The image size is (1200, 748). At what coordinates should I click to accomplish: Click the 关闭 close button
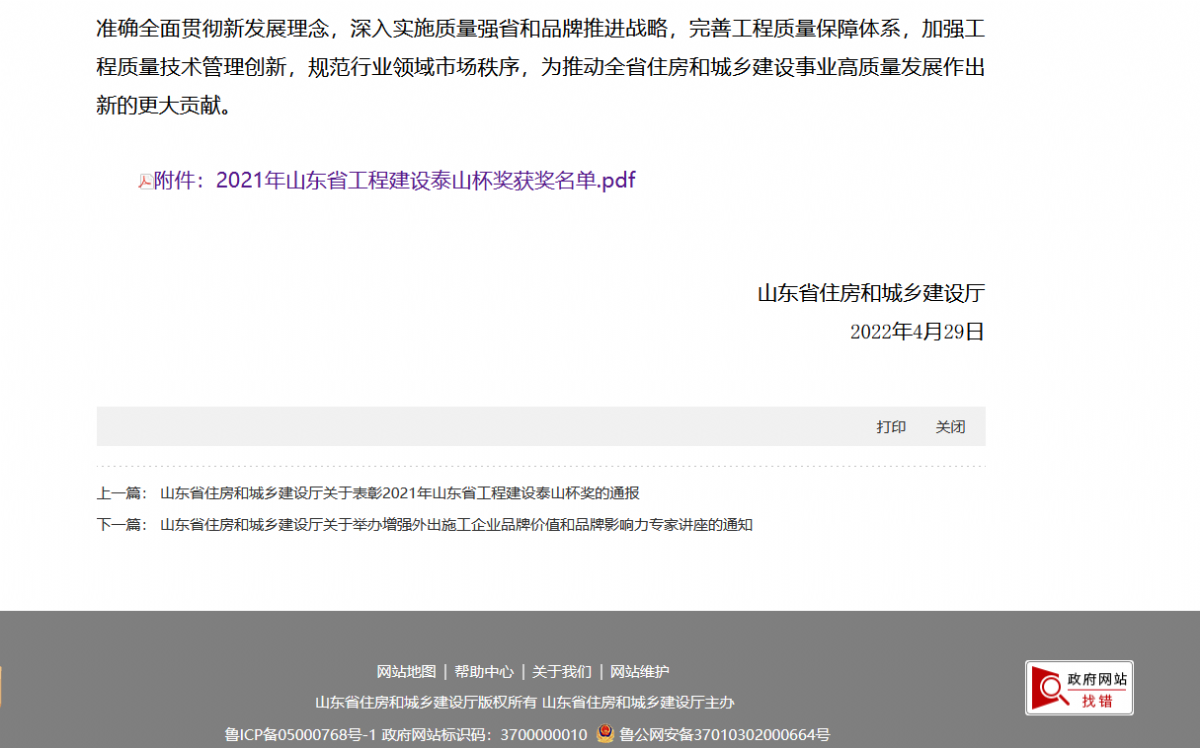[x=950, y=427]
